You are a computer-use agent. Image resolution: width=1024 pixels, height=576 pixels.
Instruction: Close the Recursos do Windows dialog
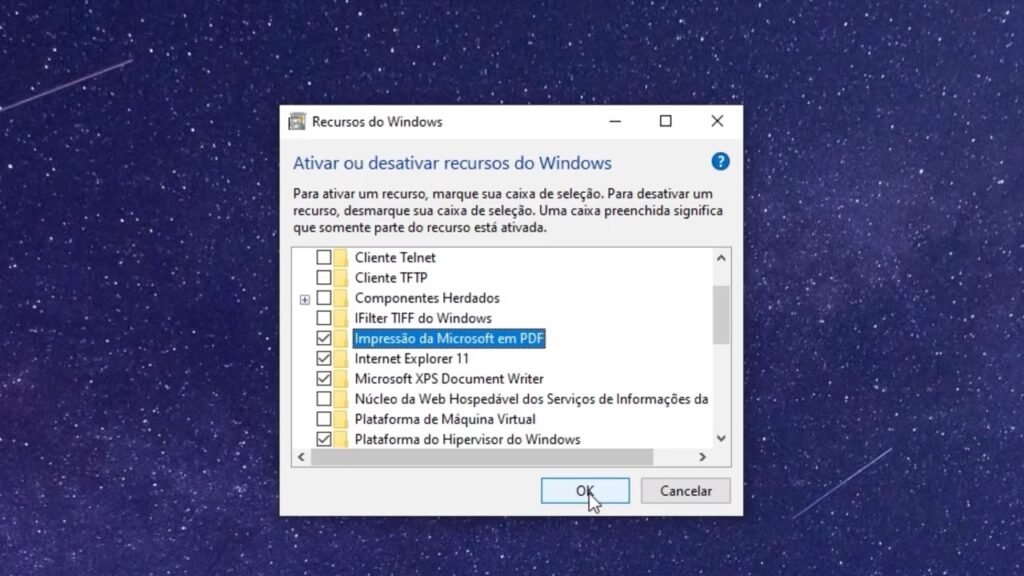717,121
